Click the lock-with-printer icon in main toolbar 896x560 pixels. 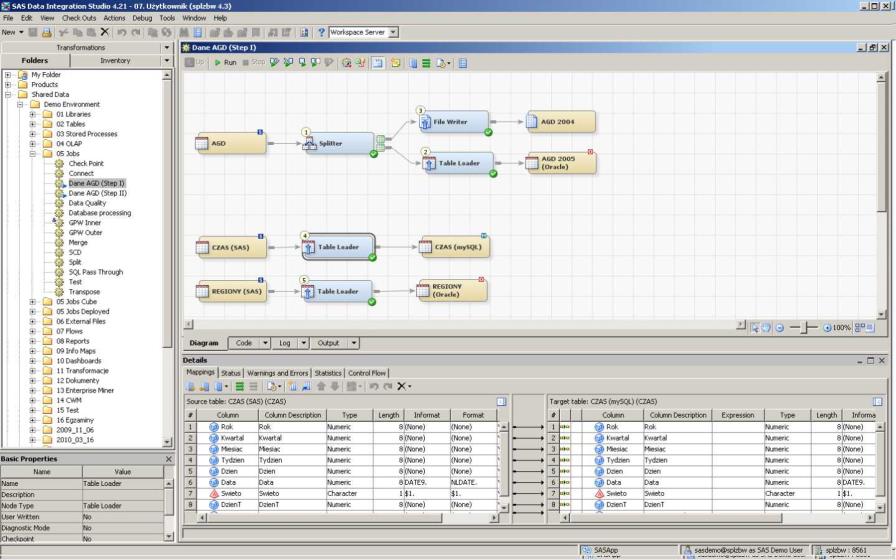47,33
